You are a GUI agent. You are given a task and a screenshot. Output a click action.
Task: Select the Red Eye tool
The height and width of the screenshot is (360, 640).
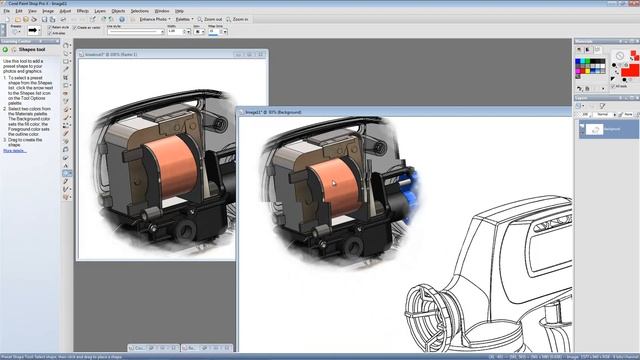pyautogui.click(x=66, y=93)
